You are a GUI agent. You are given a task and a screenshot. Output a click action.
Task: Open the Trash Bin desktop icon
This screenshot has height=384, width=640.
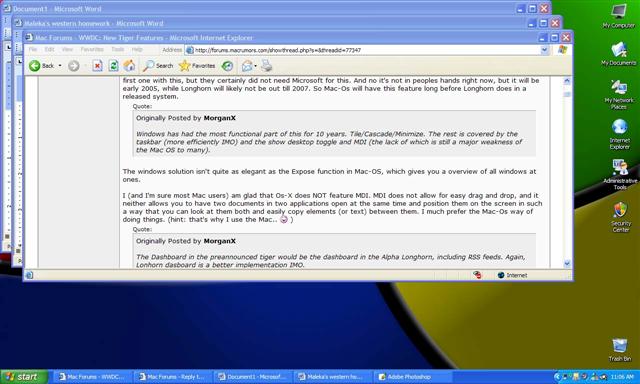(620, 350)
